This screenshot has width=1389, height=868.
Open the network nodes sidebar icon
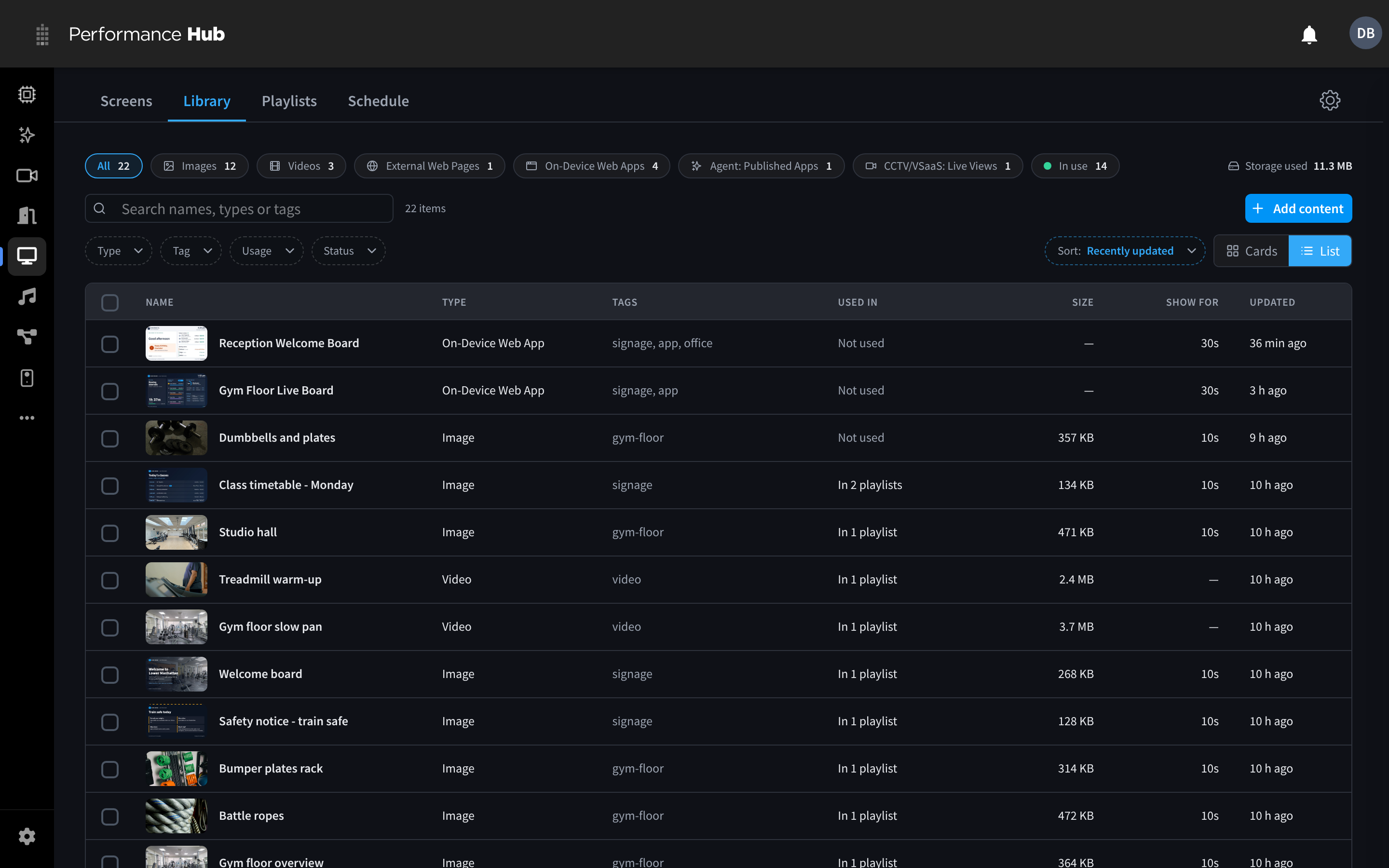27,337
